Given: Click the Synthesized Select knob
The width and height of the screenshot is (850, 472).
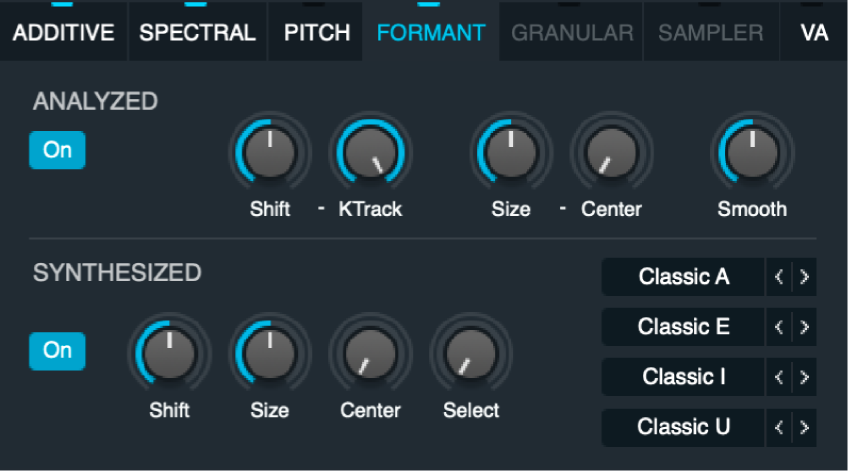Looking at the screenshot, I should click(469, 354).
